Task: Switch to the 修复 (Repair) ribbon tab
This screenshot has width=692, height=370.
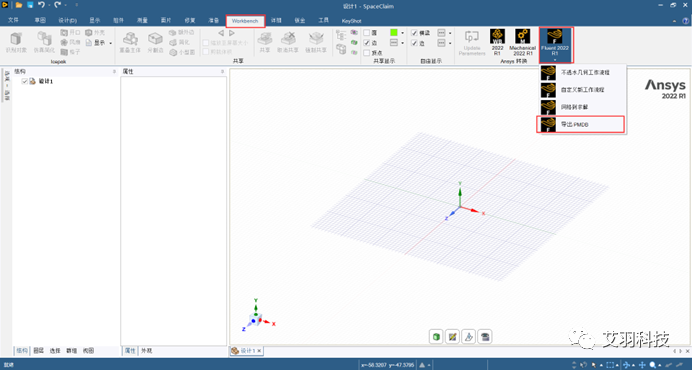Action: click(190, 20)
